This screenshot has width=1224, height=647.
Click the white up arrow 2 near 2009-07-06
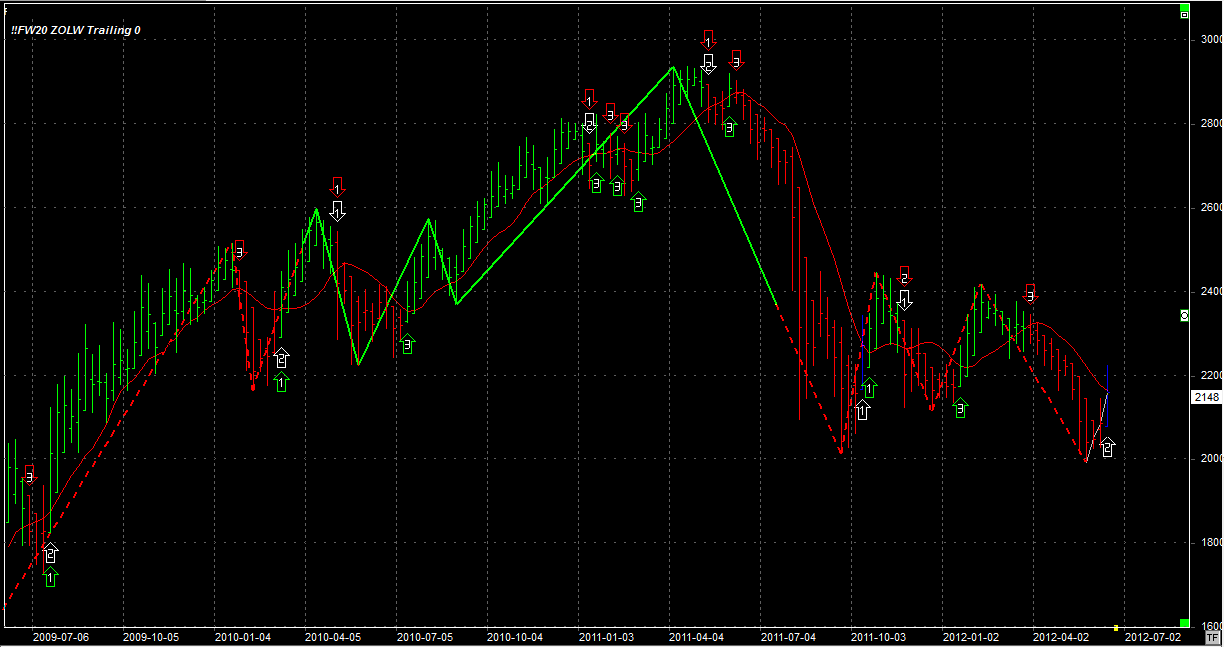click(50, 551)
